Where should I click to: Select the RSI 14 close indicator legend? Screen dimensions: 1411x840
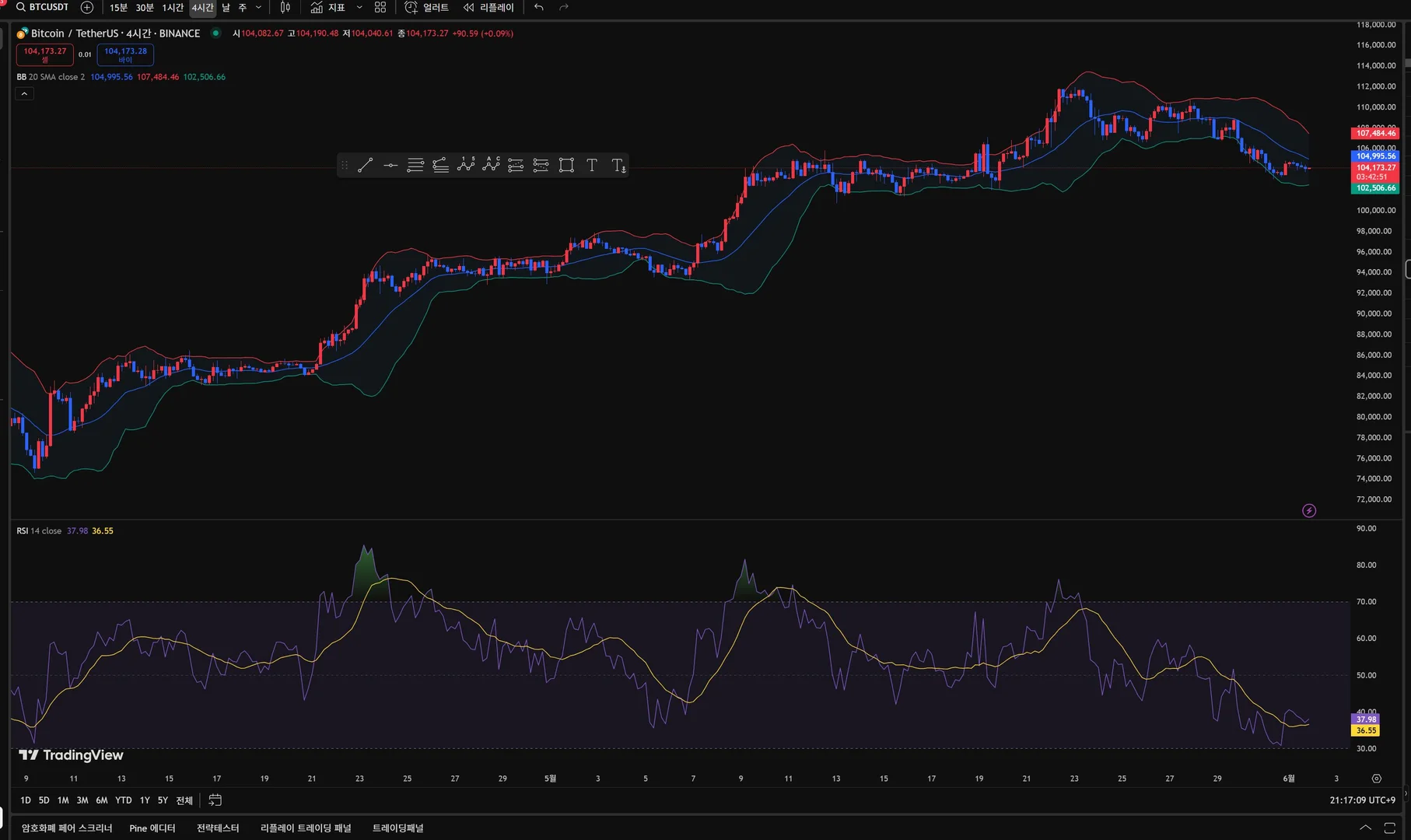[x=39, y=531]
